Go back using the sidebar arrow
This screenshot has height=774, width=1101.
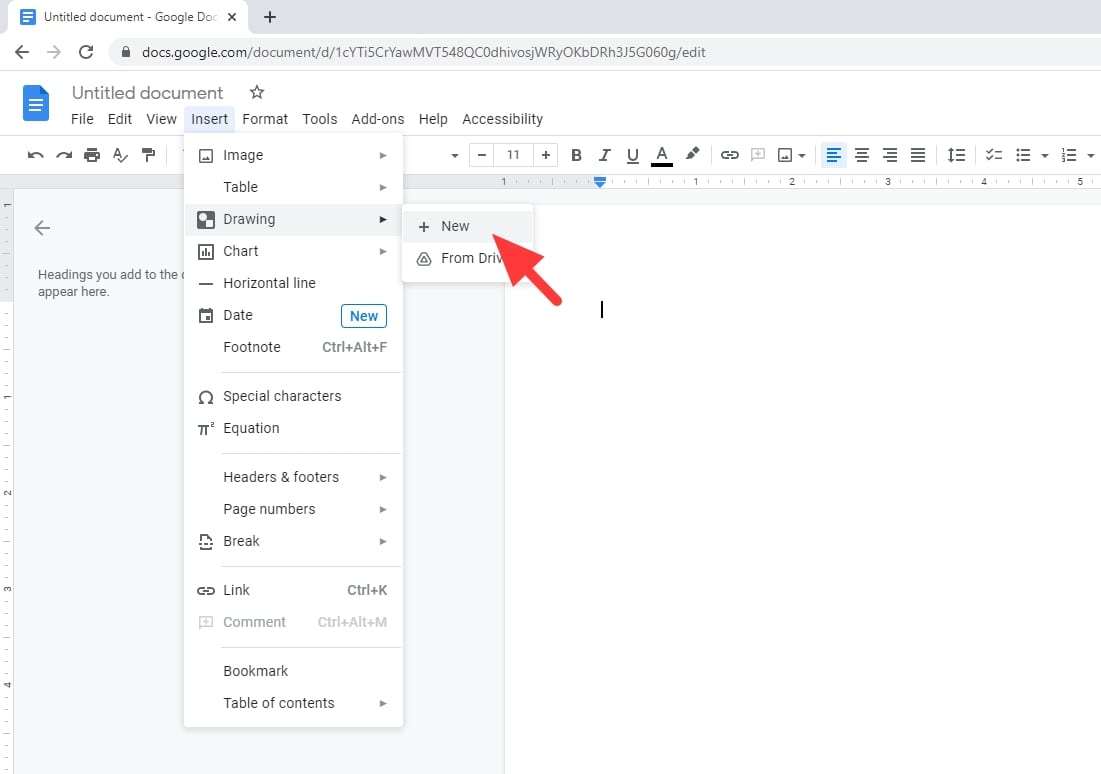click(x=42, y=228)
